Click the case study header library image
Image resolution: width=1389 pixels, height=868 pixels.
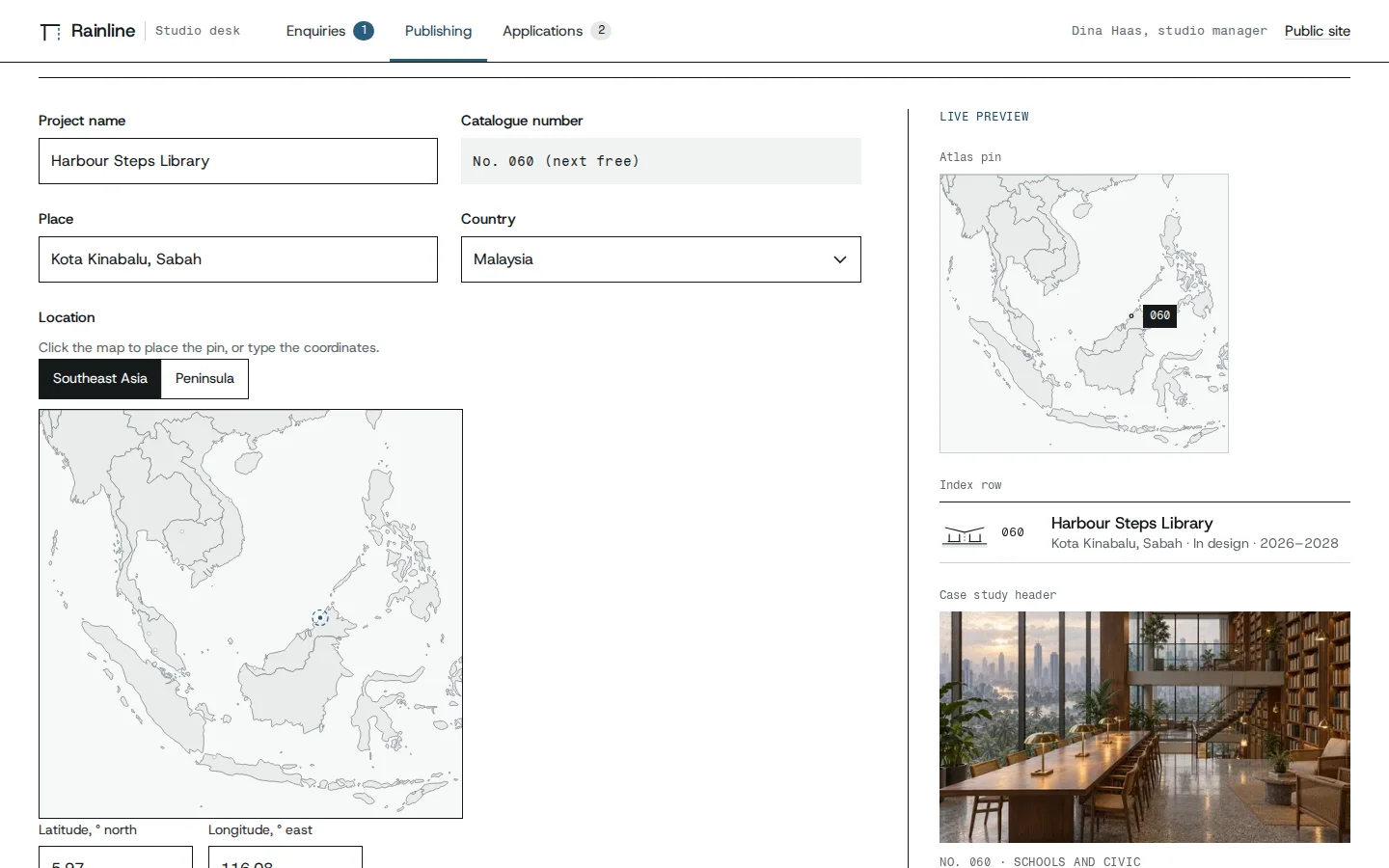click(x=1145, y=727)
